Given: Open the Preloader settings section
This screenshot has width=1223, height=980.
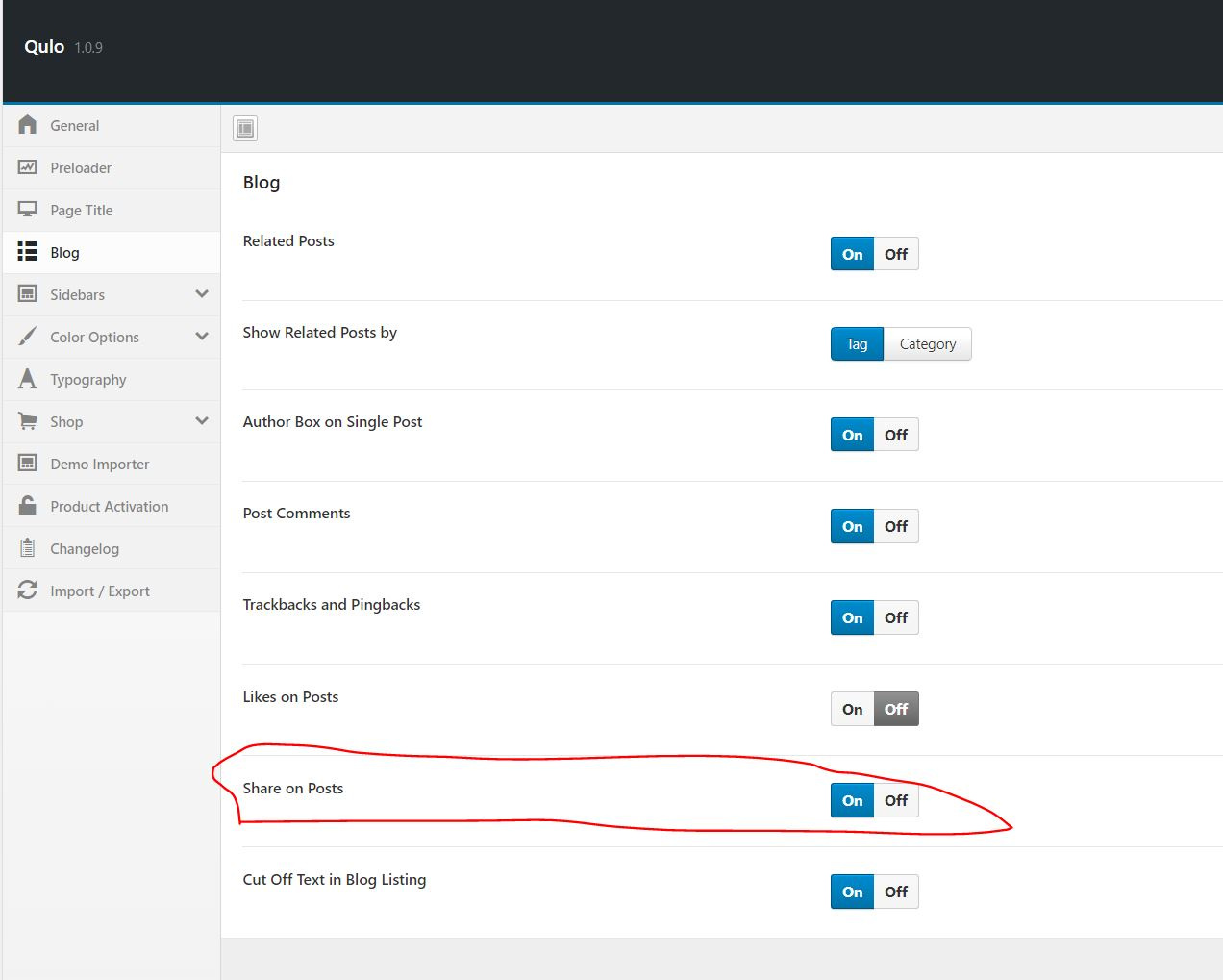Looking at the screenshot, I should tap(112, 167).
